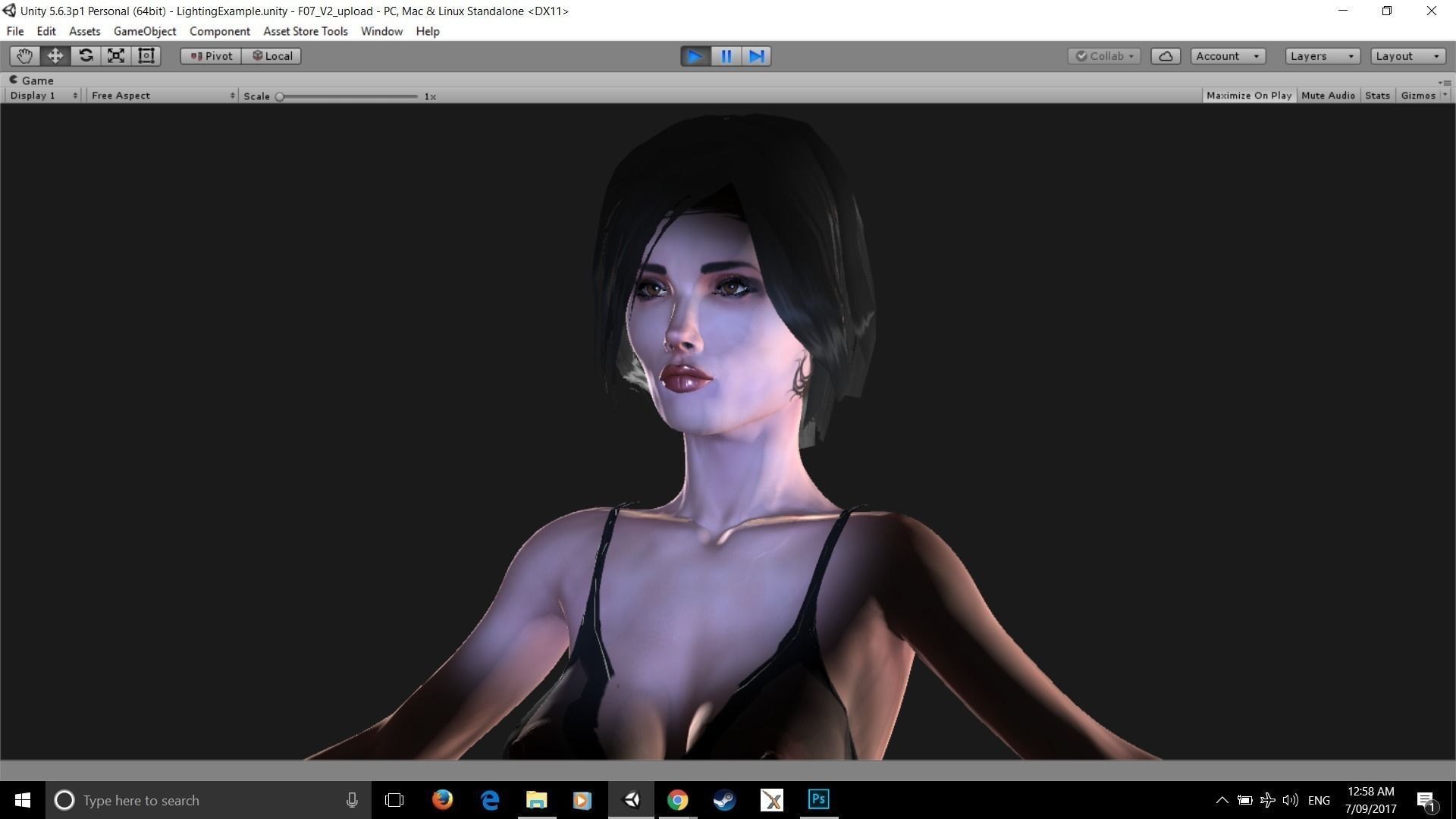
Task: Open the media player taskbar icon
Action: pos(582,800)
